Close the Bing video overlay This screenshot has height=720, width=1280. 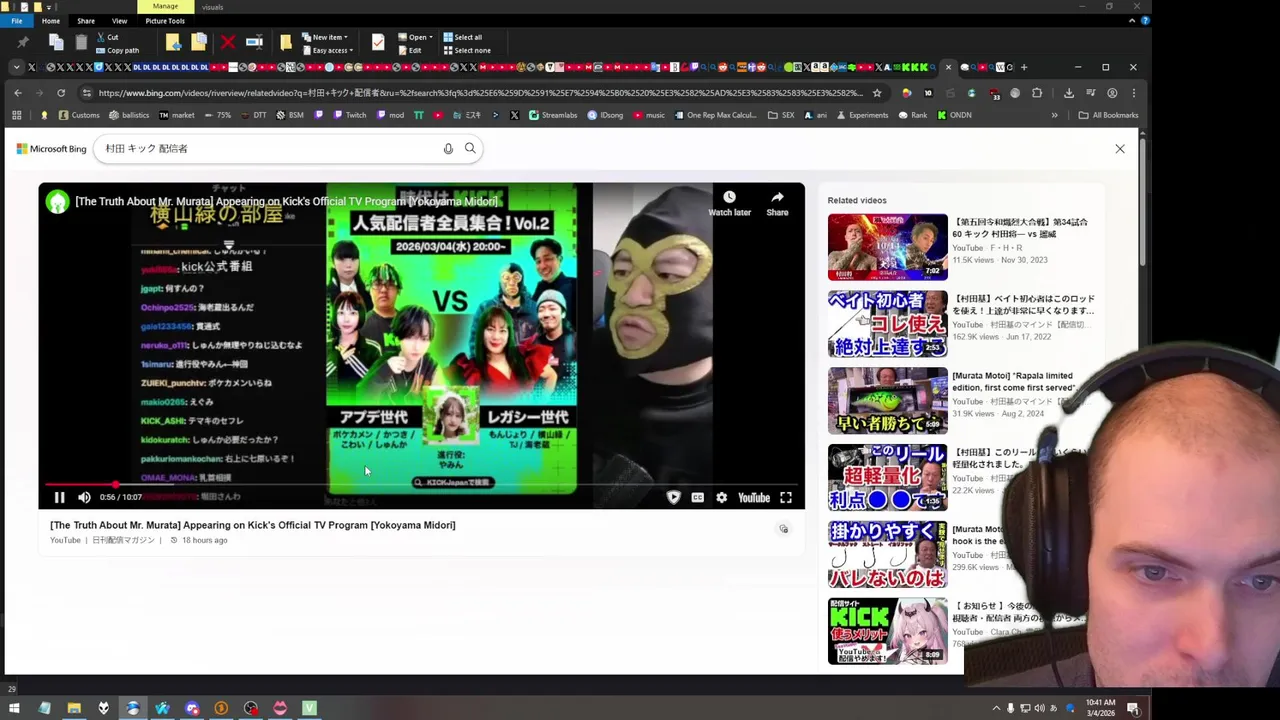(x=1120, y=148)
